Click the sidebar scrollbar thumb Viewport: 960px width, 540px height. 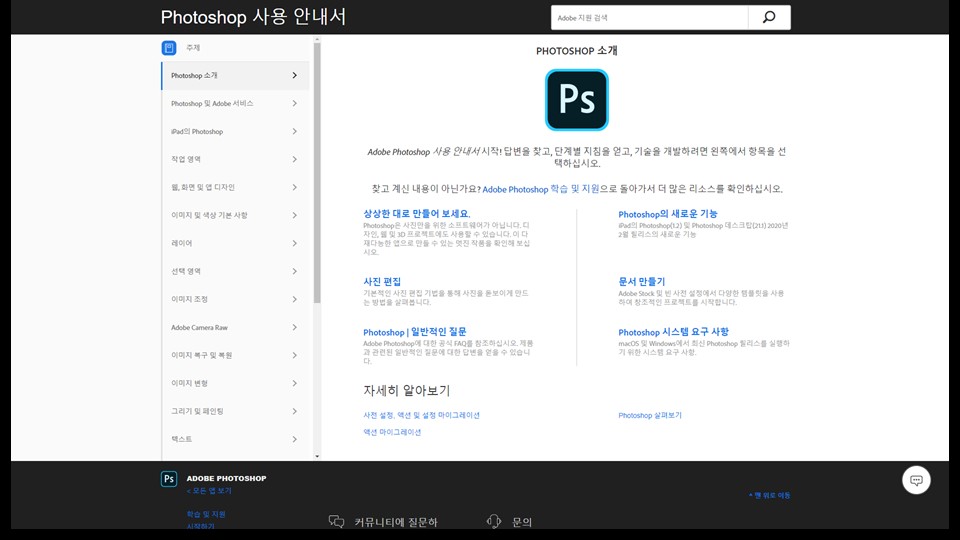[x=317, y=173]
